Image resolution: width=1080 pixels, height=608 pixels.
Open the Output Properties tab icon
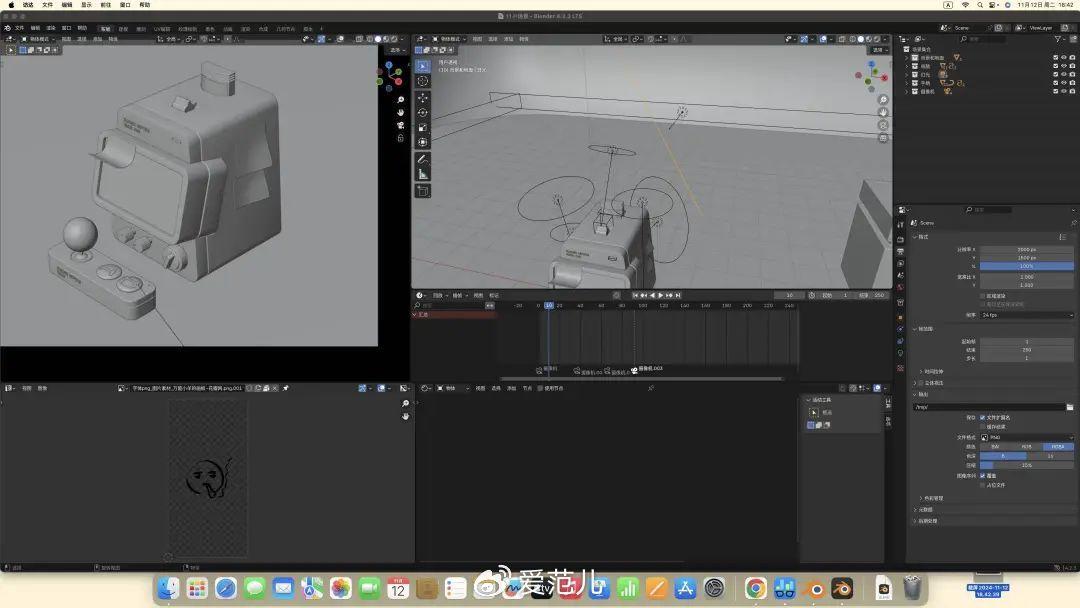click(x=902, y=252)
